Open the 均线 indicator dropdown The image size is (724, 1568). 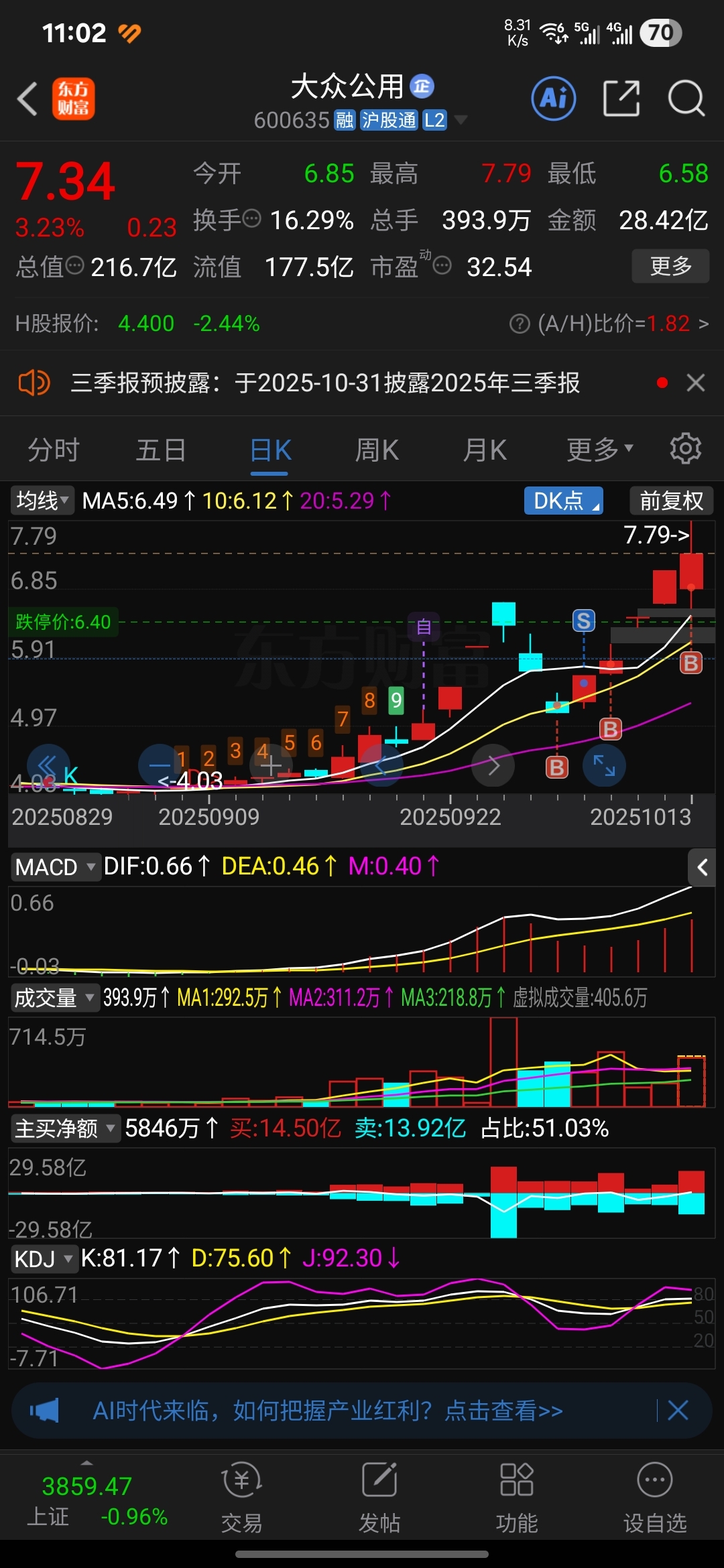click(x=42, y=501)
